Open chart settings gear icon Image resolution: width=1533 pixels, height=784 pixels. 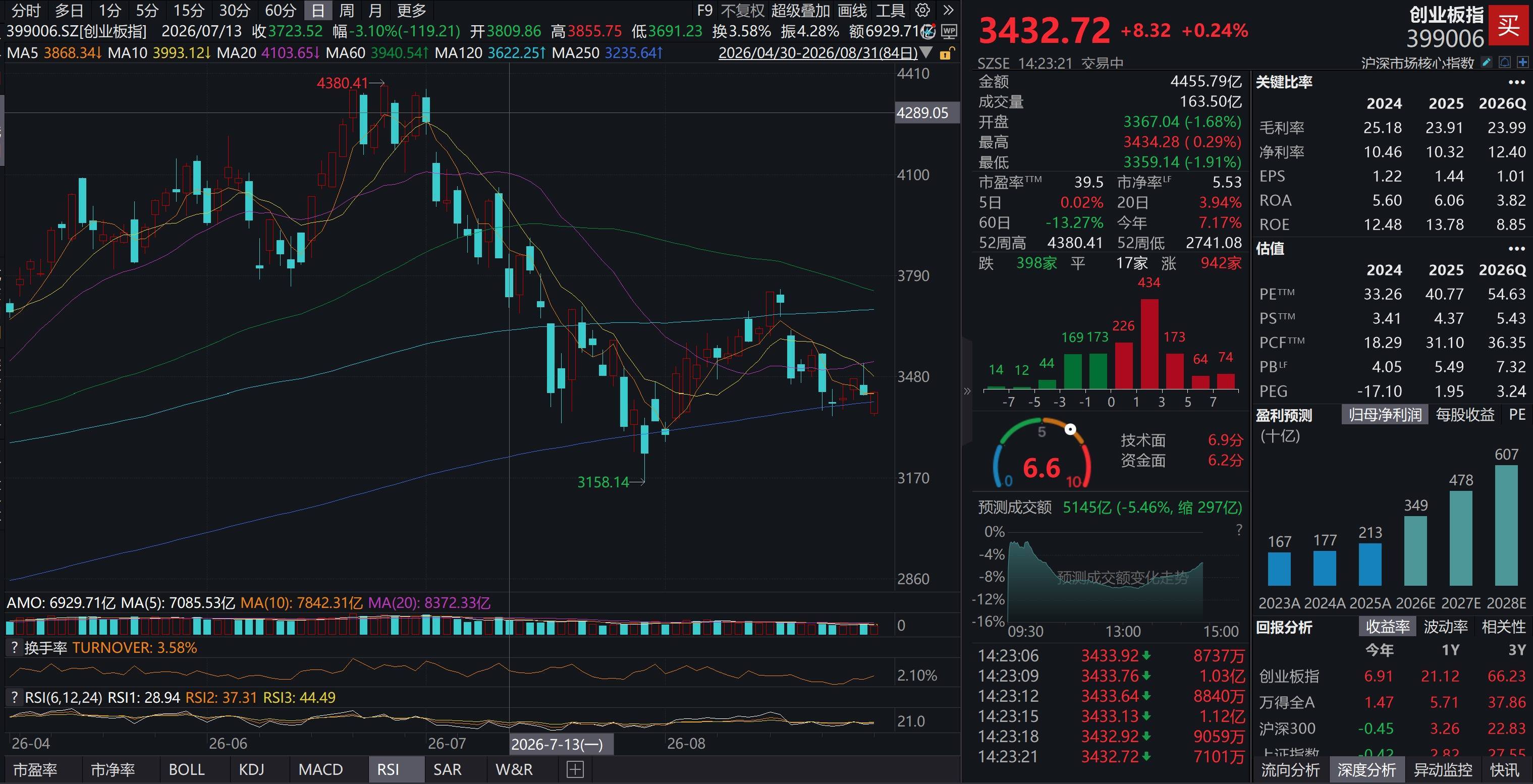tap(922, 10)
